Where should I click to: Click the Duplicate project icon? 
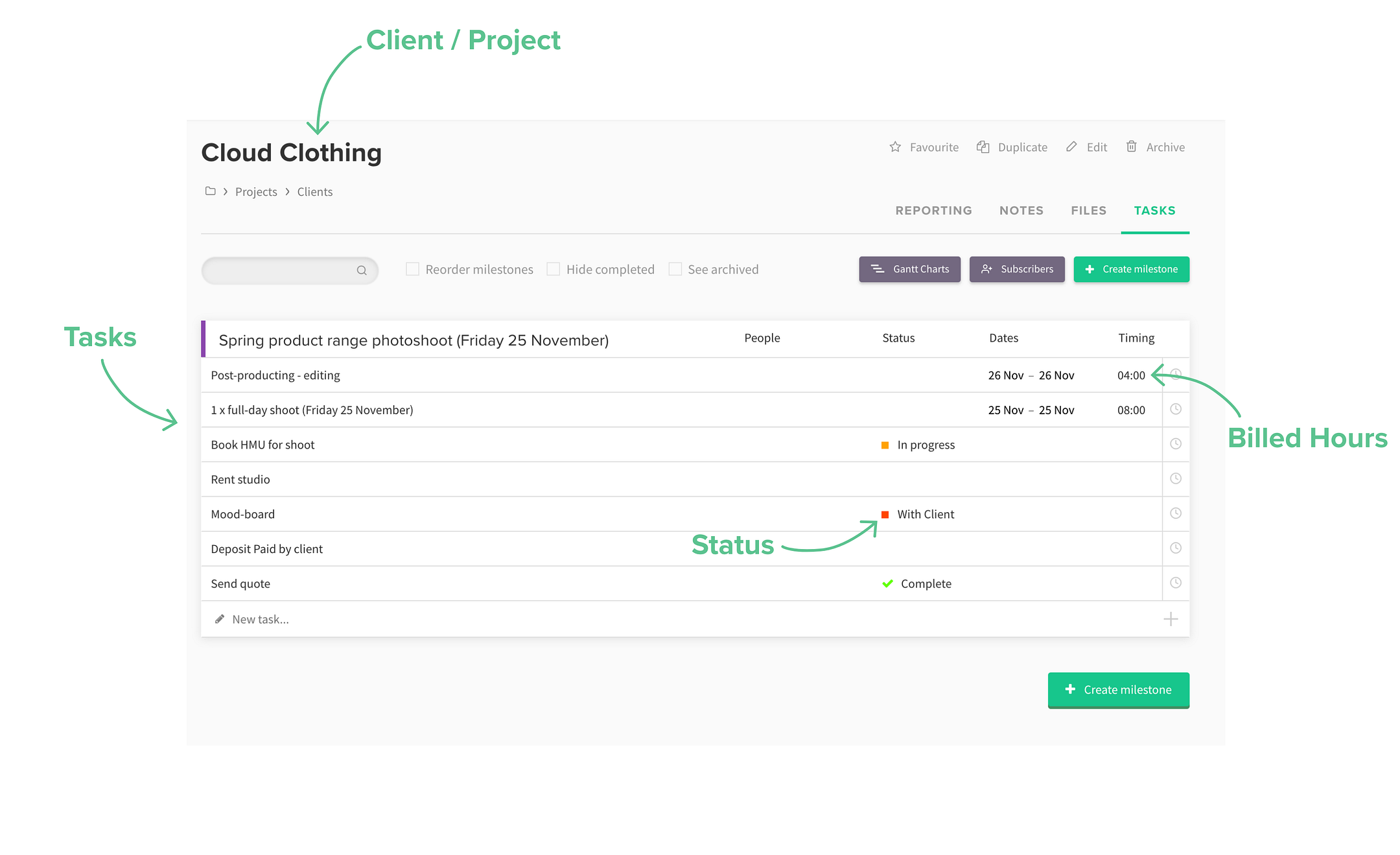click(983, 147)
